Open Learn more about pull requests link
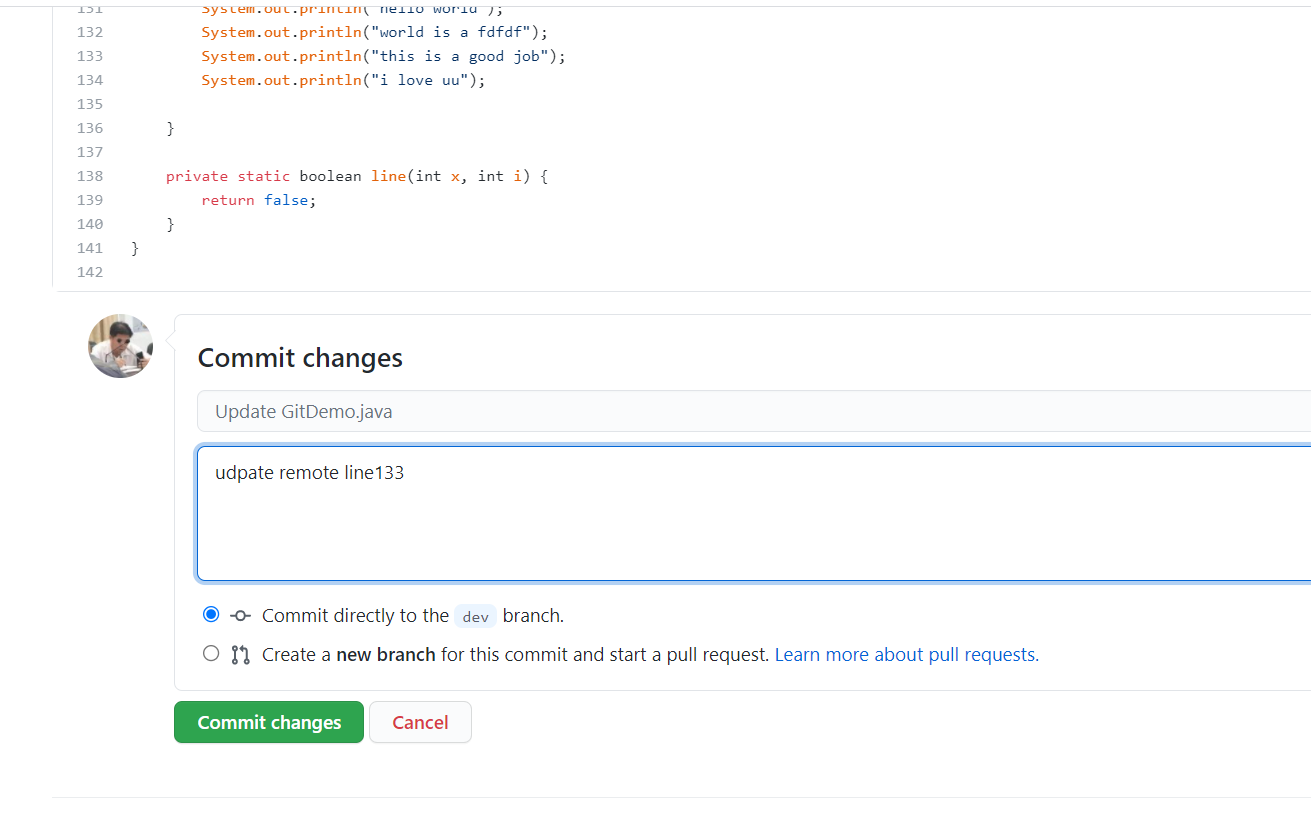This screenshot has width=1311, height=815. pyautogui.click(x=906, y=655)
